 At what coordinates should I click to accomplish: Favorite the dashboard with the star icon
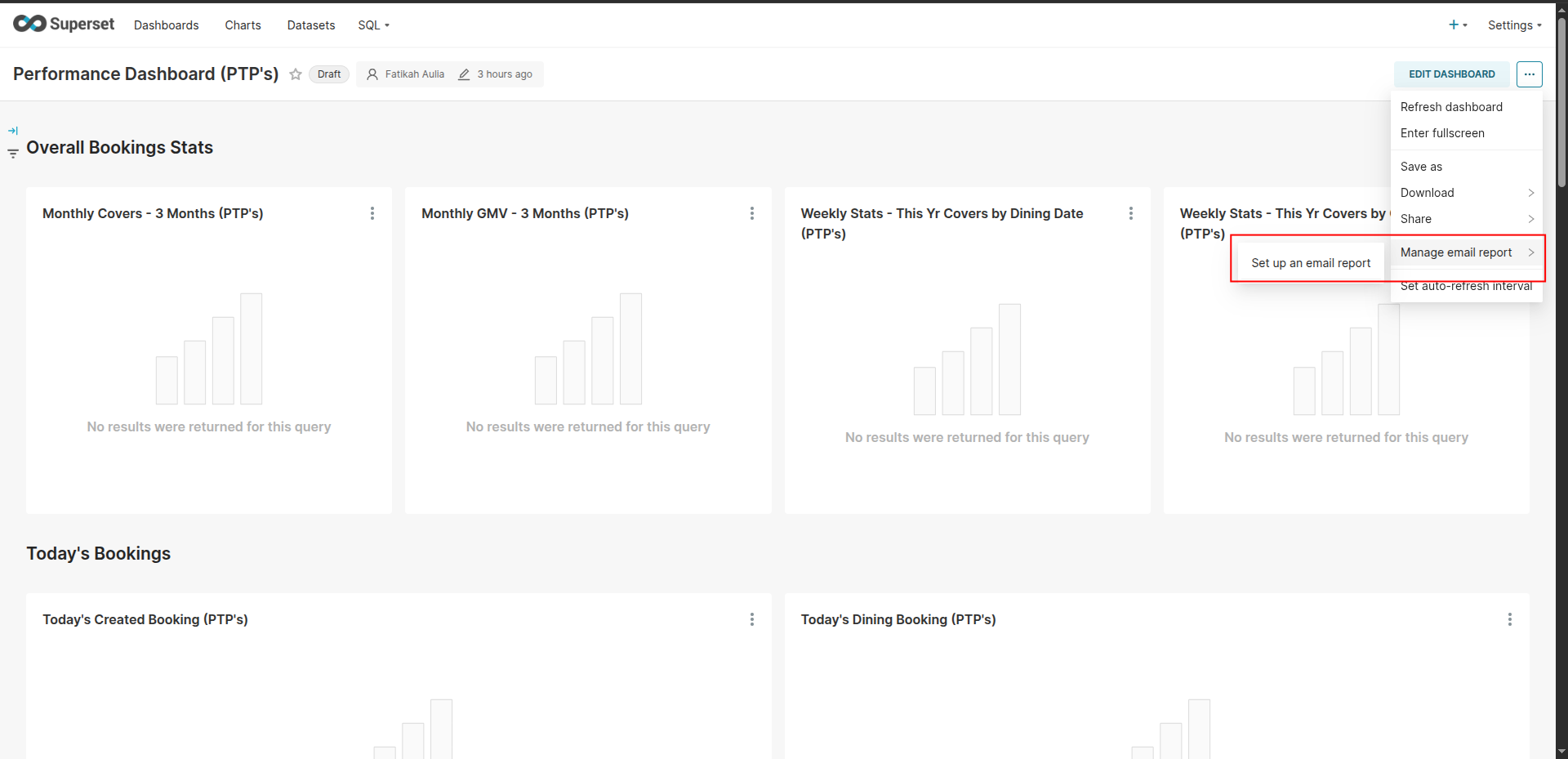click(296, 74)
